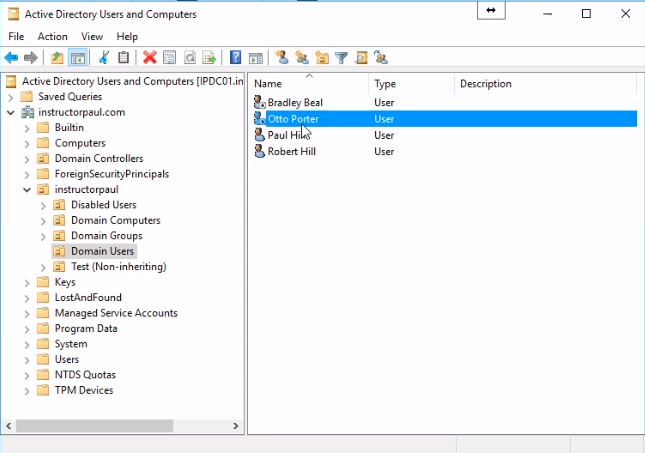Open the File menu
Viewport: 645px width, 453px height.
pyautogui.click(x=16, y=36)
